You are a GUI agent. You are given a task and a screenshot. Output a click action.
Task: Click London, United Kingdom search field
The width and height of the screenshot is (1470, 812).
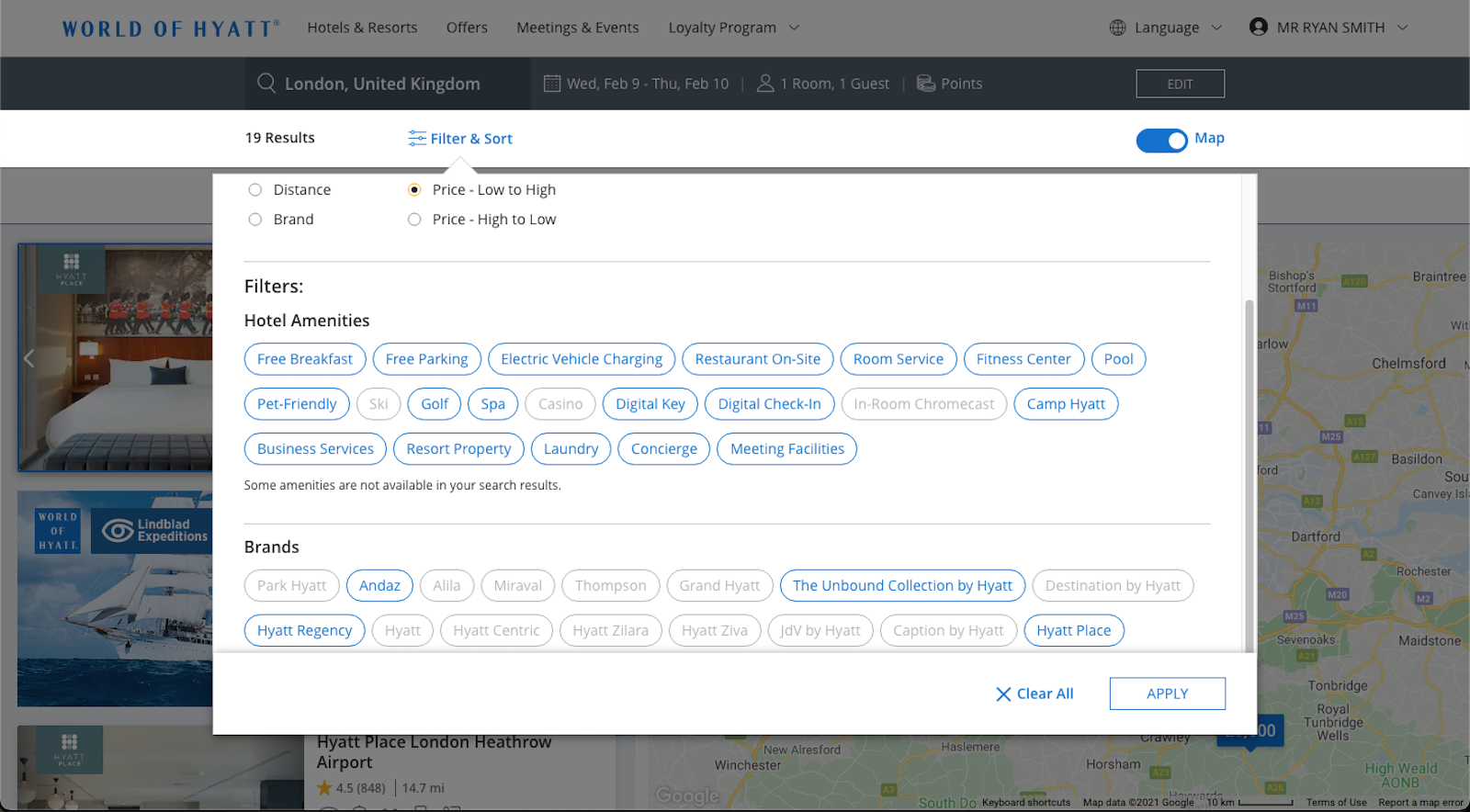click(x=388, y=84)
